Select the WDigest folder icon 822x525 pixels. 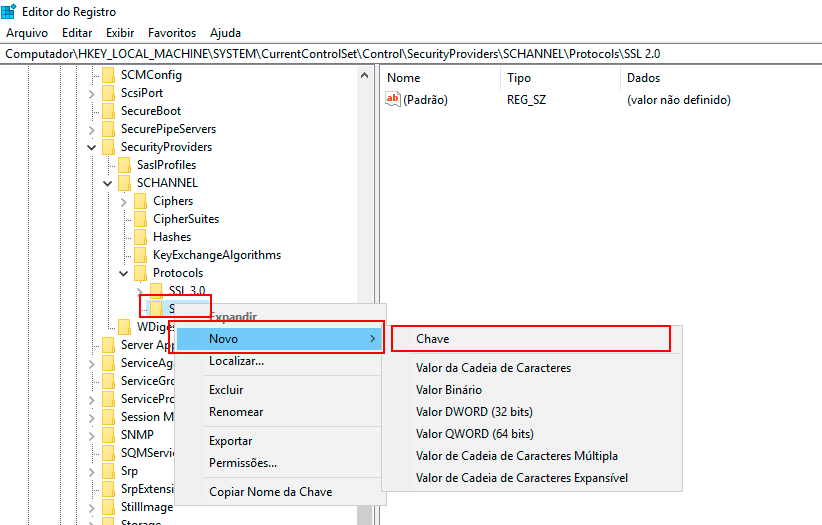(125, 327)
